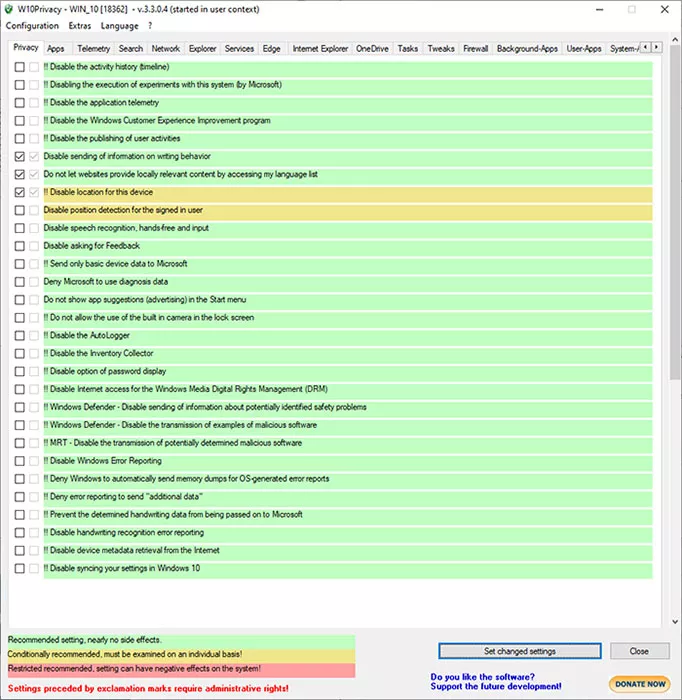Uncheck 'Do not let websites provide locally relevant content'
The height and width of the screenshot is (700, 682).
[x=20, y=175]
